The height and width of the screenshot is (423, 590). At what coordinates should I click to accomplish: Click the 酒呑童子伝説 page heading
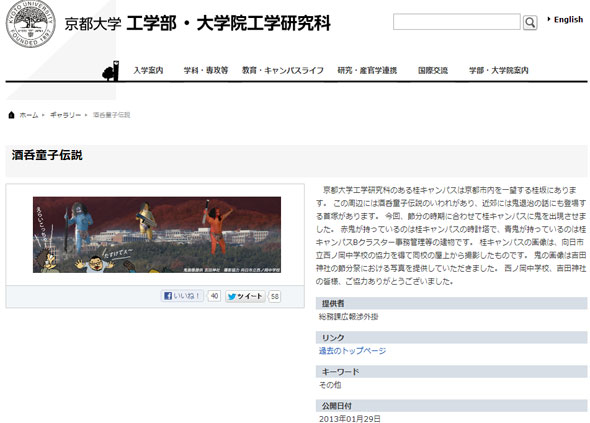pyautogui.click(x=47, y=155)
